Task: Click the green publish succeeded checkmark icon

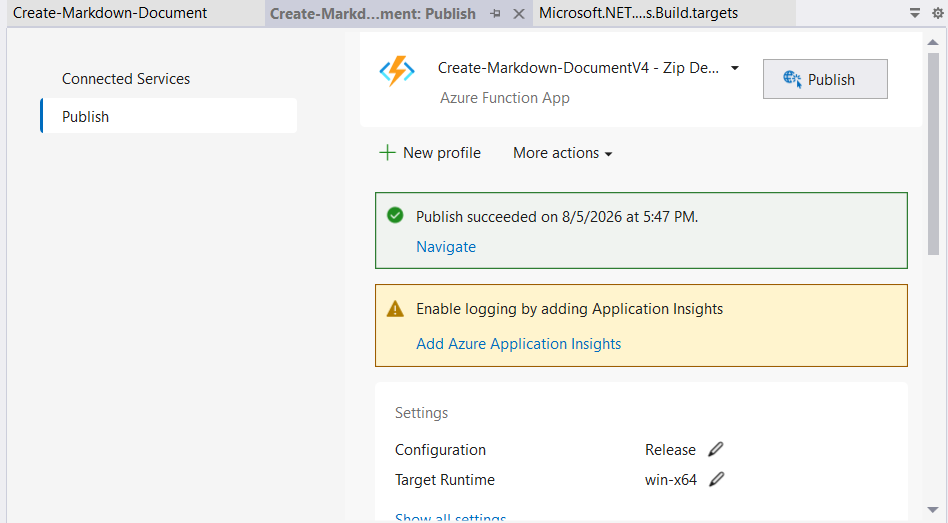Action: click(x=395, y=215)
